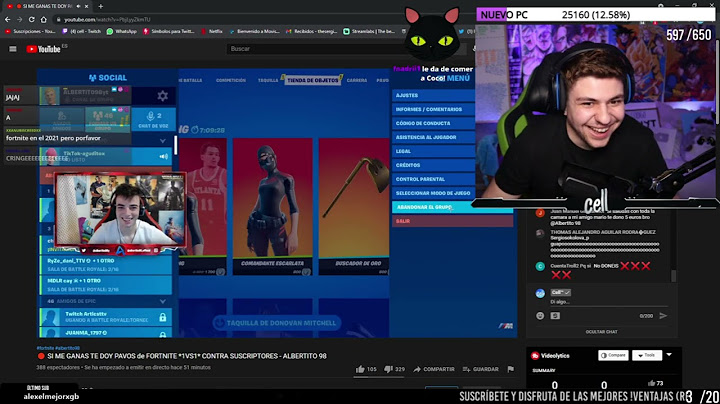Select the Comandante Escarlata skin card
The width and height of the screenshot is (720, 404).
tap(273, 207)
